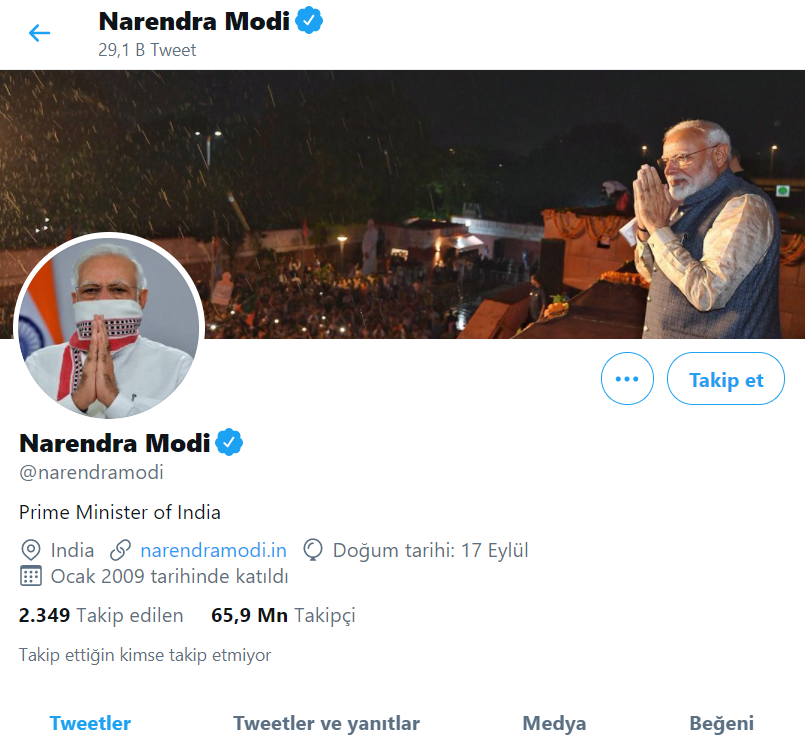
Task: Switch to the Medya tab
Action: click(554, 722)
